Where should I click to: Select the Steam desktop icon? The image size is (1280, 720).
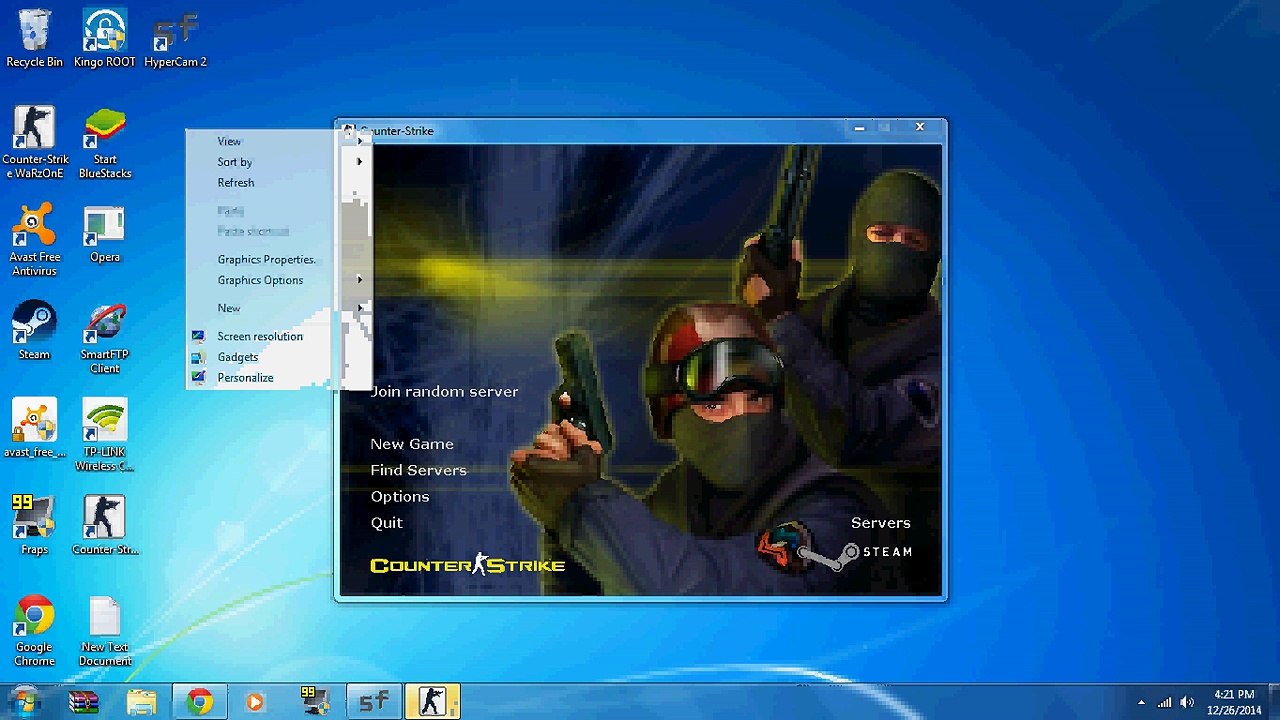pyautogui.click(x=34, y=331)
